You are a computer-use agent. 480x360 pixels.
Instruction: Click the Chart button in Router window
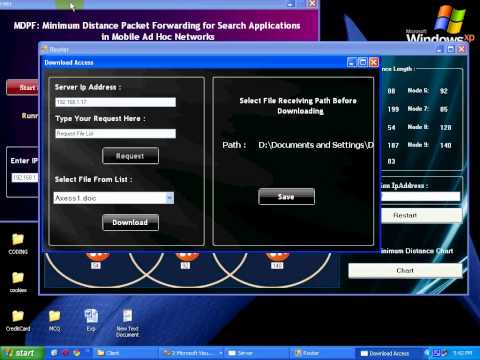405,270
